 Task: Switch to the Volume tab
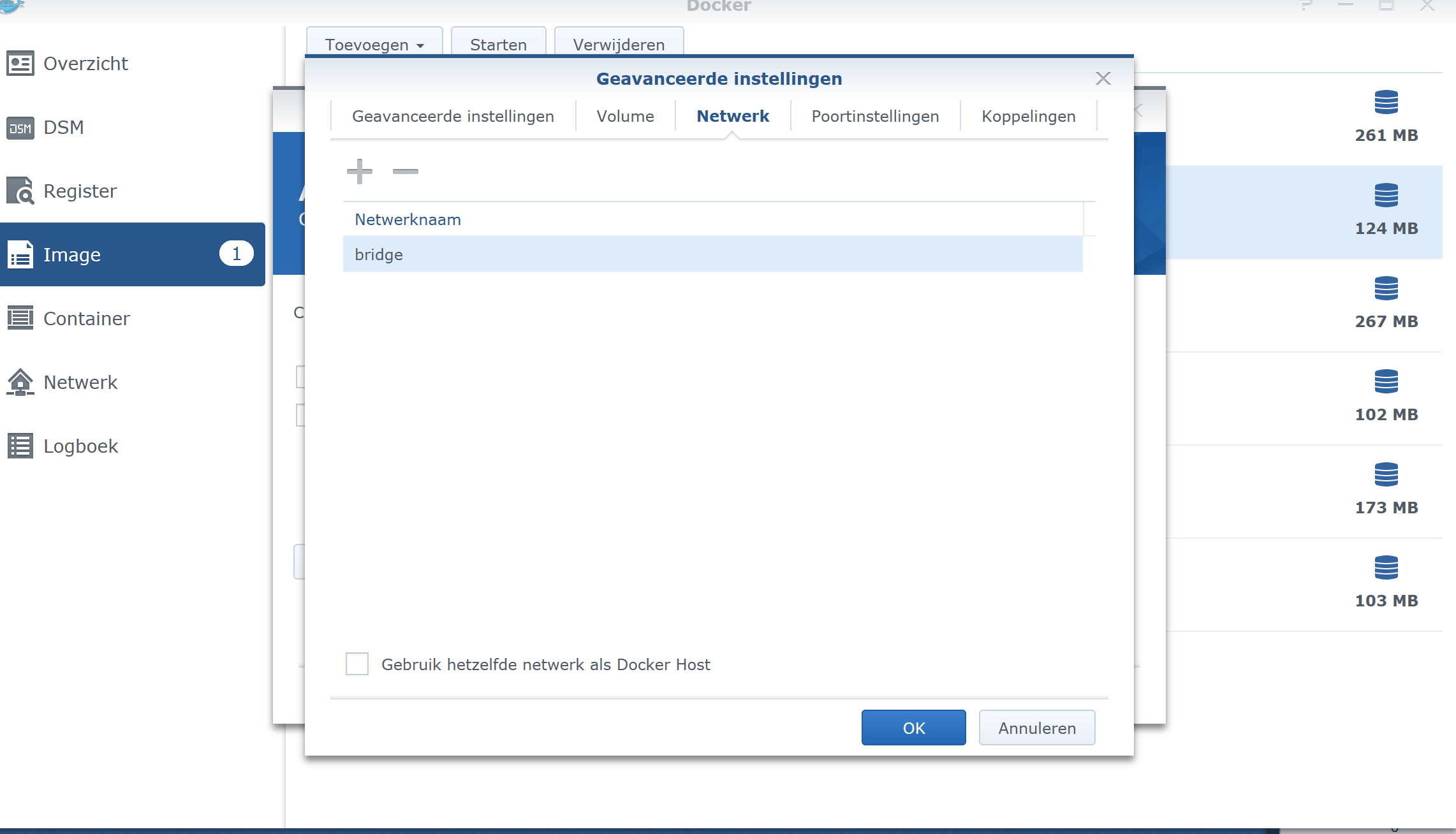click(x=625, y=117)
